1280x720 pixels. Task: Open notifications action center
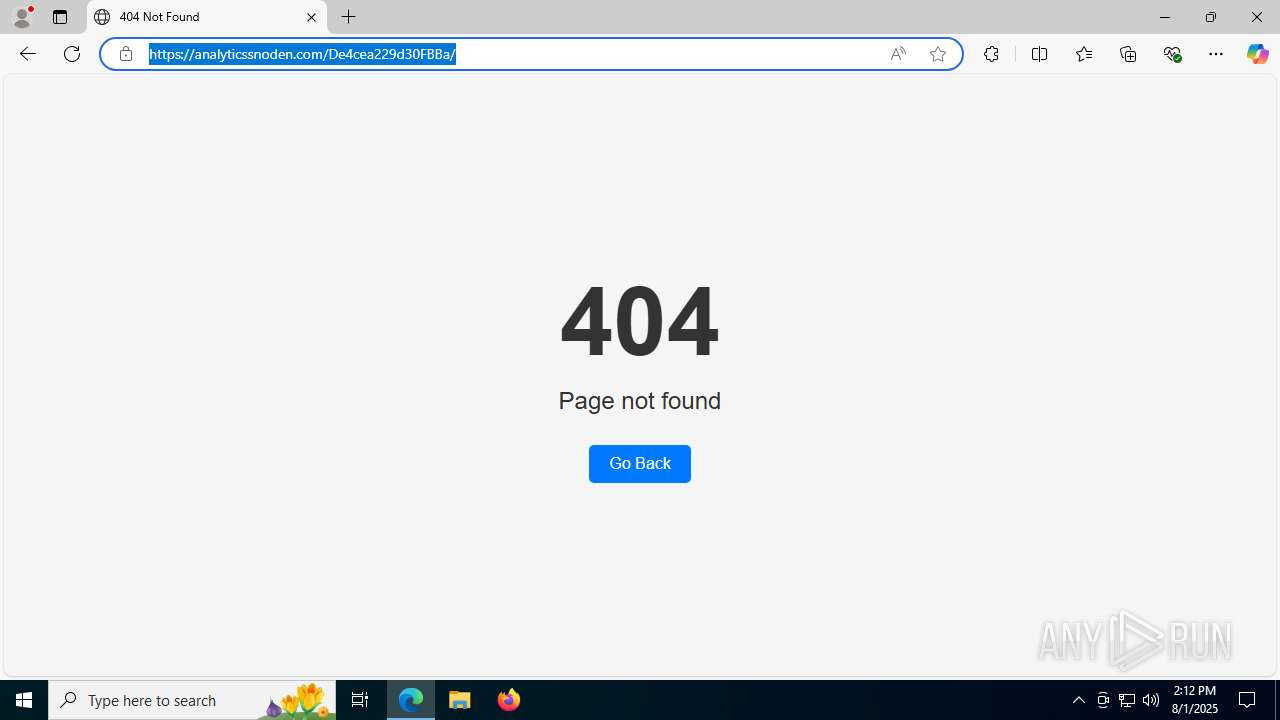tap(1248, 700)
